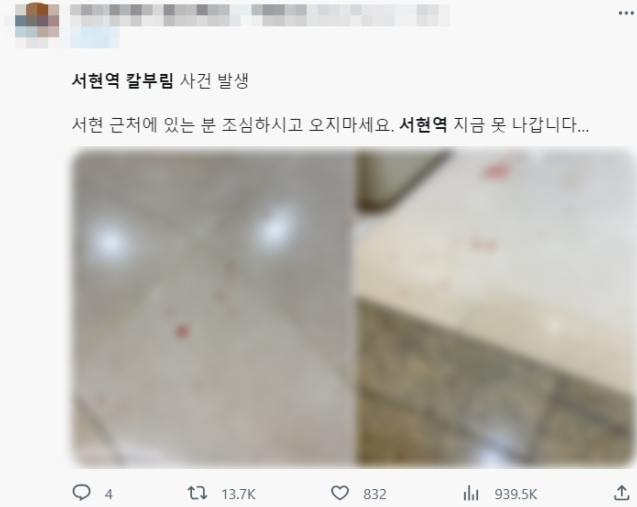Click bold 서현역 in the second line

click(423, 125)
